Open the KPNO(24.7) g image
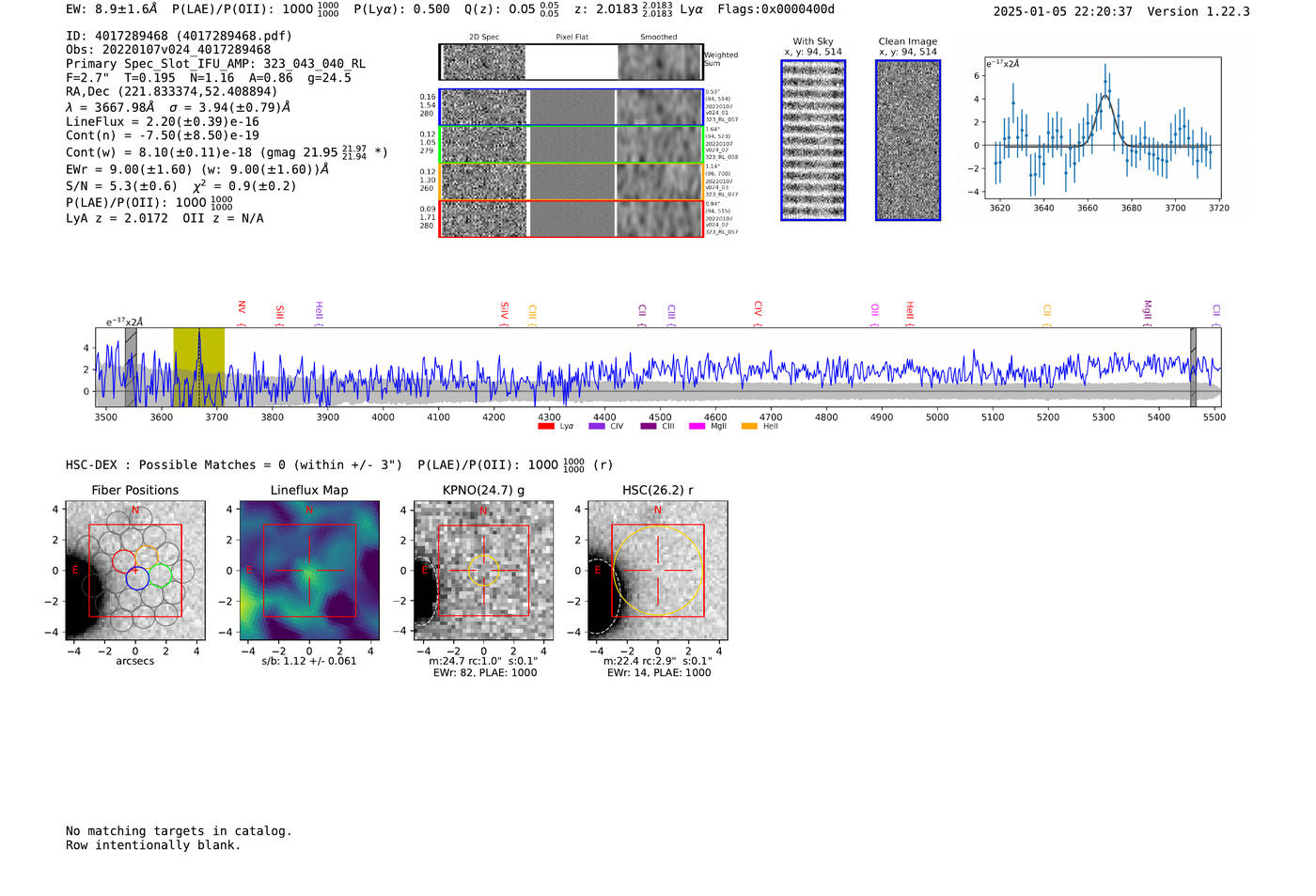The height and width of the screenshot is (896, 1316). pyautogui.click(x=483, y=571)
